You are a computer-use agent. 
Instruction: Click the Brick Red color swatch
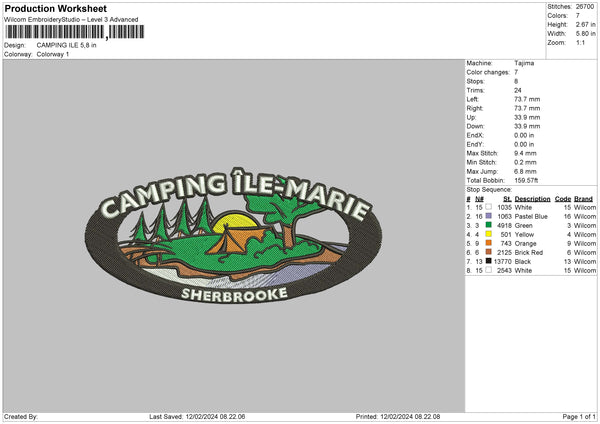pyautogui.click(x=489, y=252)
